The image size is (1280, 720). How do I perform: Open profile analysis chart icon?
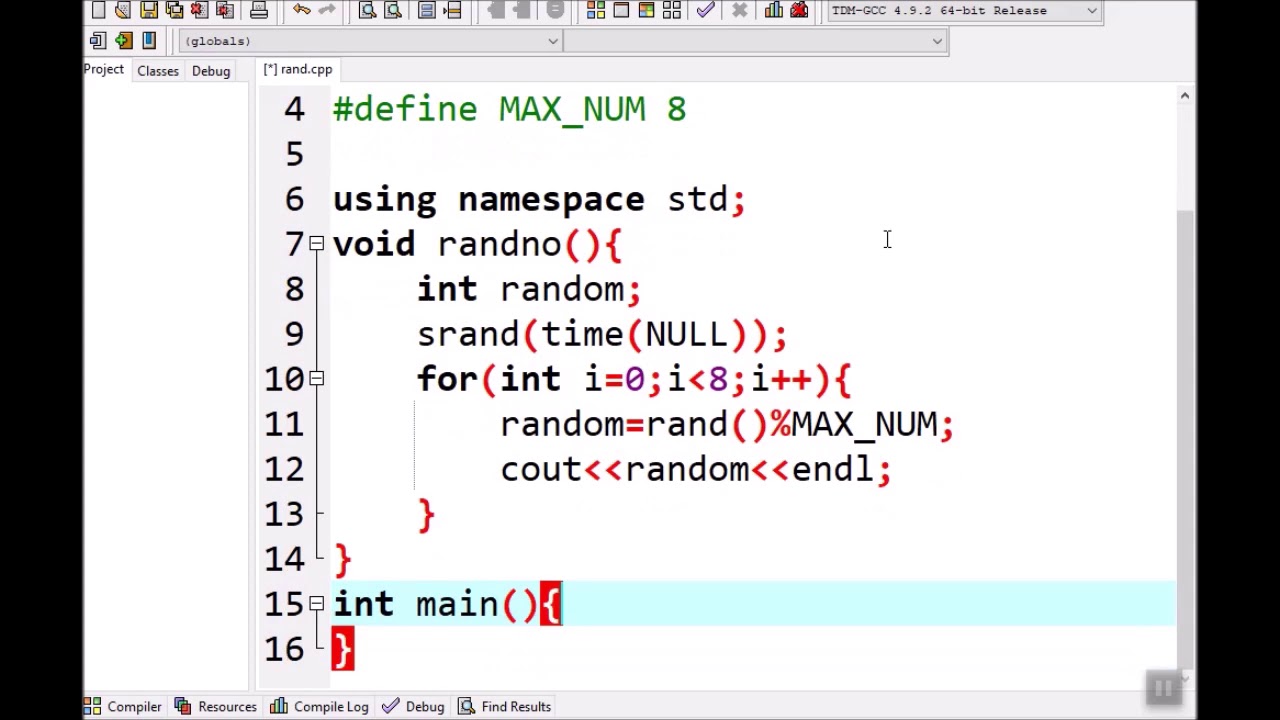click(774, 10)
